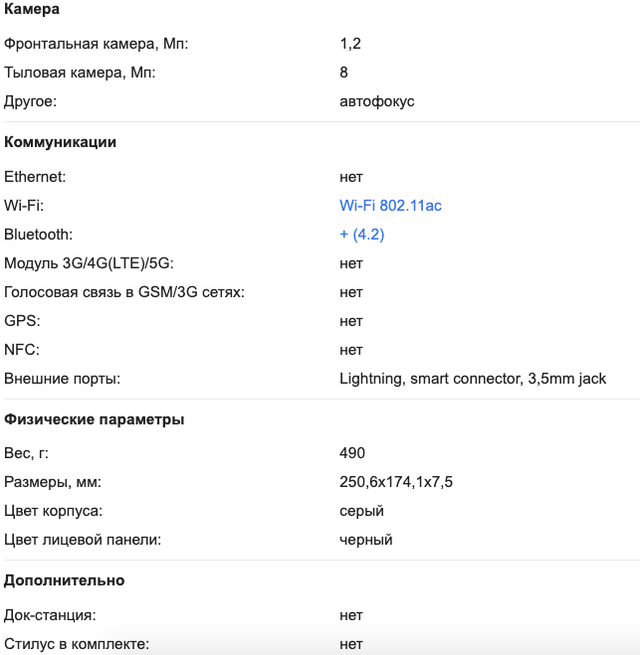The height and width of the screenshot is (655, 640).
Task: Select the Коммуникации section heading
Action: [x=60, y=142]
